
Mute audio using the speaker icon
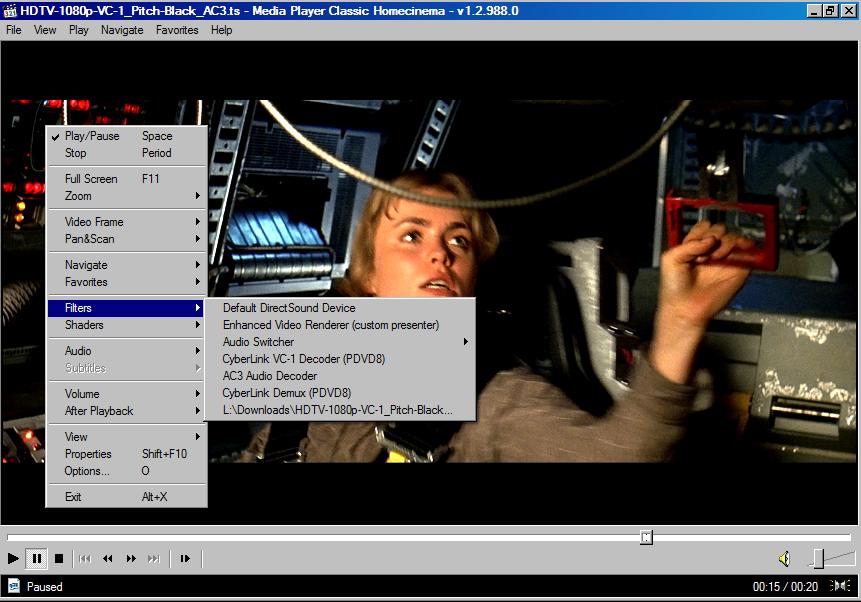click(785, 558)
